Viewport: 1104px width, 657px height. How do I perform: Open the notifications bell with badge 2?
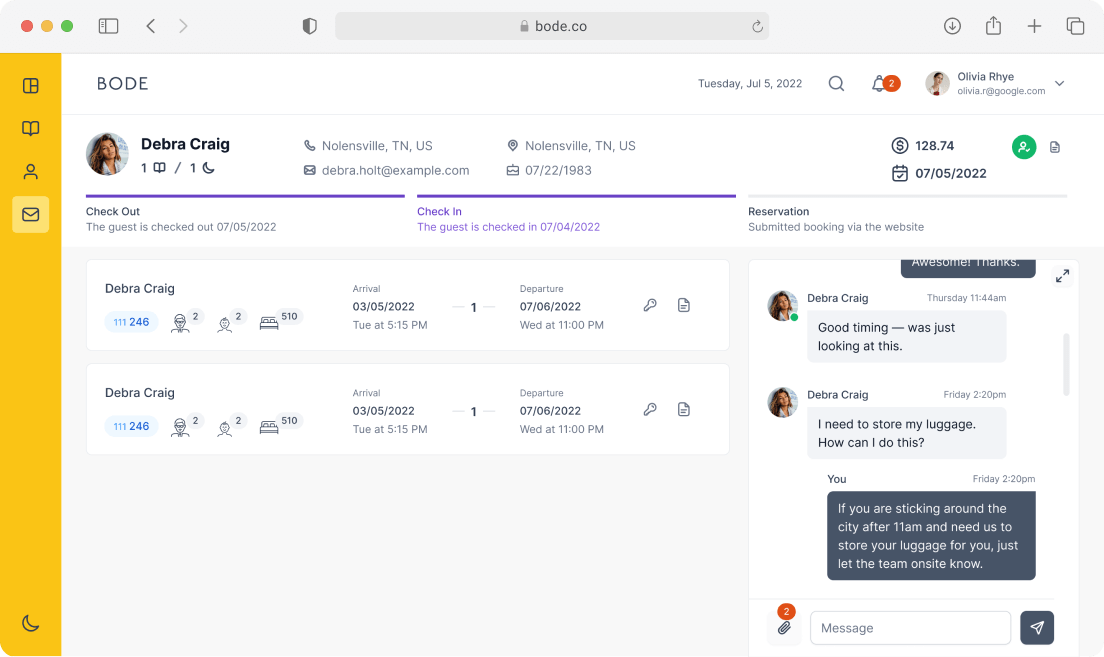885,84
